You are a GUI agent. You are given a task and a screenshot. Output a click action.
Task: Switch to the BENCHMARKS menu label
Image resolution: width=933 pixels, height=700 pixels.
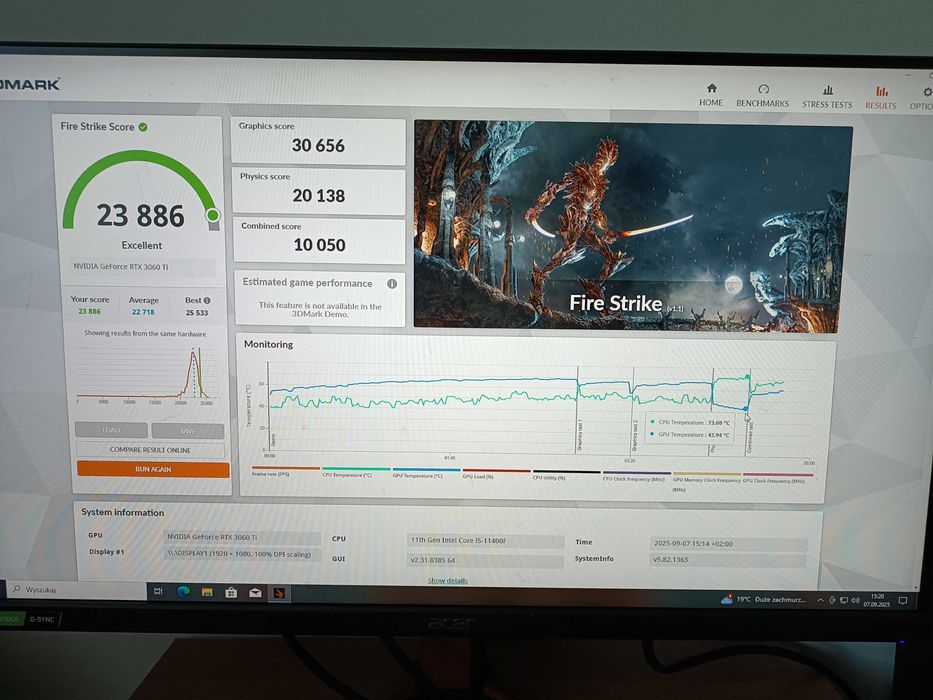tap(762, 104)
